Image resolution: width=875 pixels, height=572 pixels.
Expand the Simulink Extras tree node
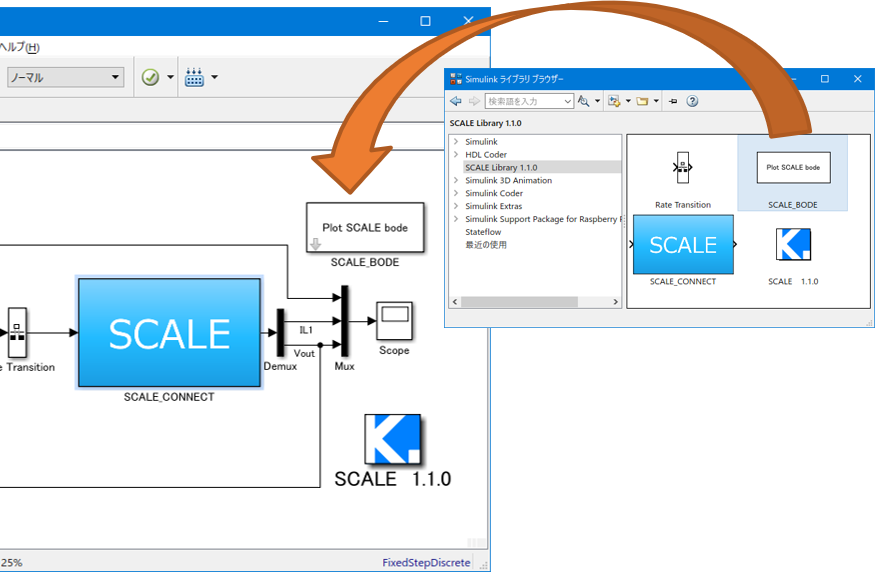[456, 206]
